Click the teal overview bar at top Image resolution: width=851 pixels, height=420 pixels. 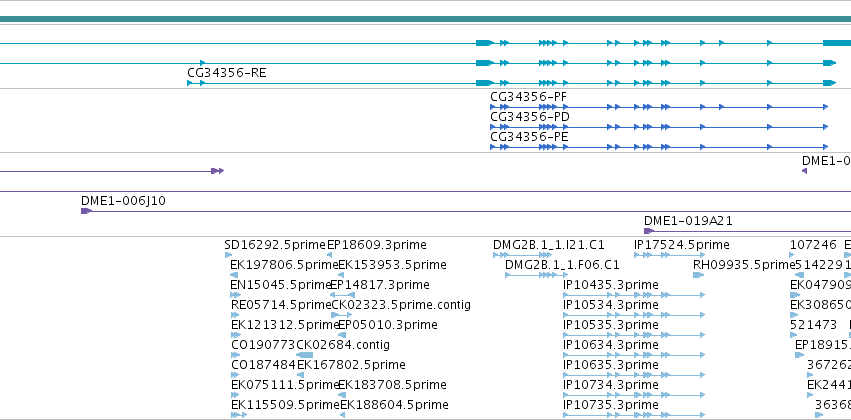[x=426, y=19]
